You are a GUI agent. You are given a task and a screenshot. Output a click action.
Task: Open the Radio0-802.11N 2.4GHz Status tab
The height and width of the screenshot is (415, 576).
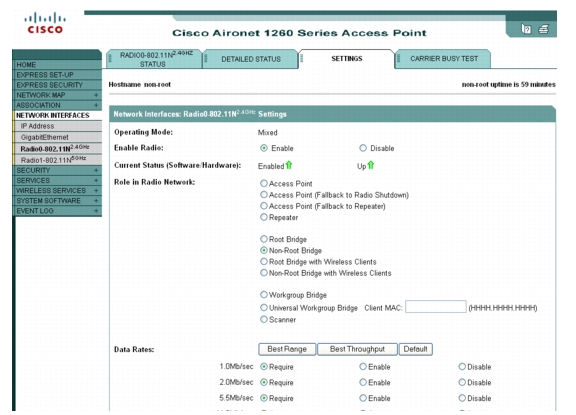tap(154, 59)
